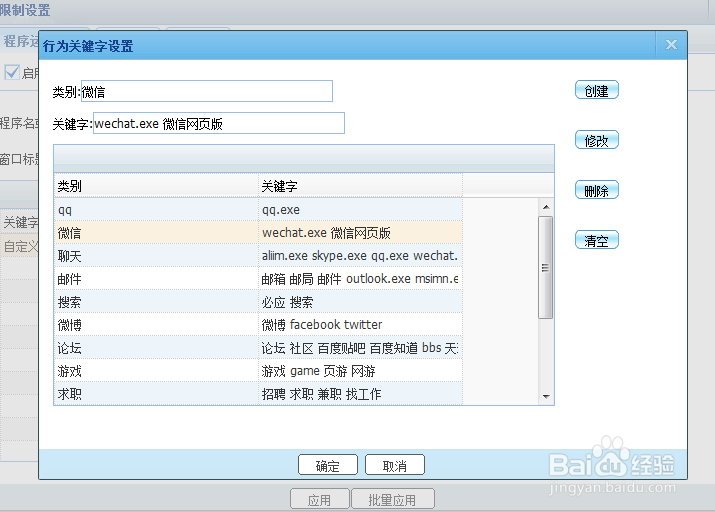Image resolution: width=715 pixels, height=512 pixels.
Task: Click the '论坛 社区 百度贴吧' keyword cell
Action: [x=360, y=348]
